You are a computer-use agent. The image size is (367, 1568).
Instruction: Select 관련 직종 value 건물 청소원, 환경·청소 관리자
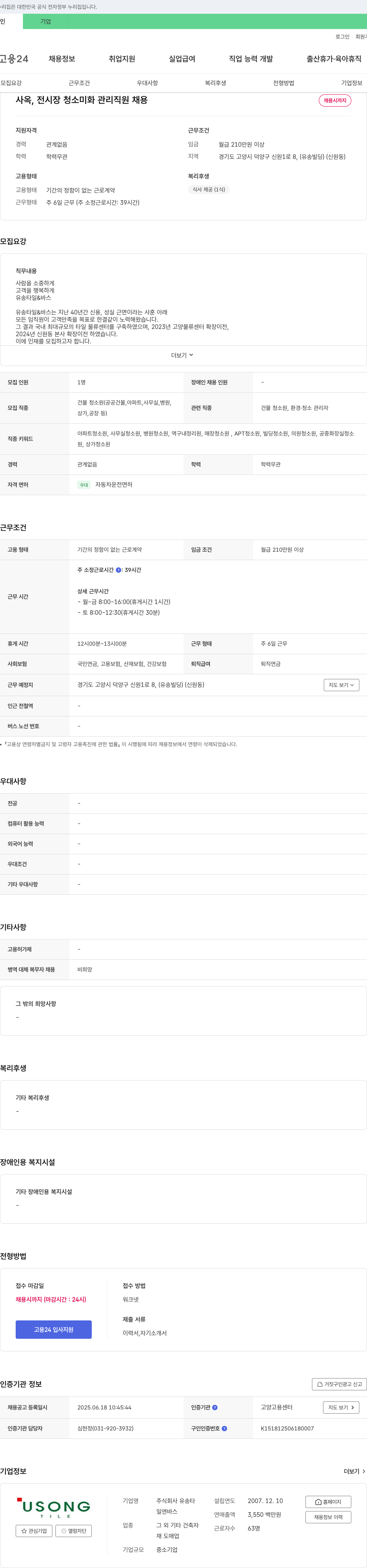click(x=295, y=408)
